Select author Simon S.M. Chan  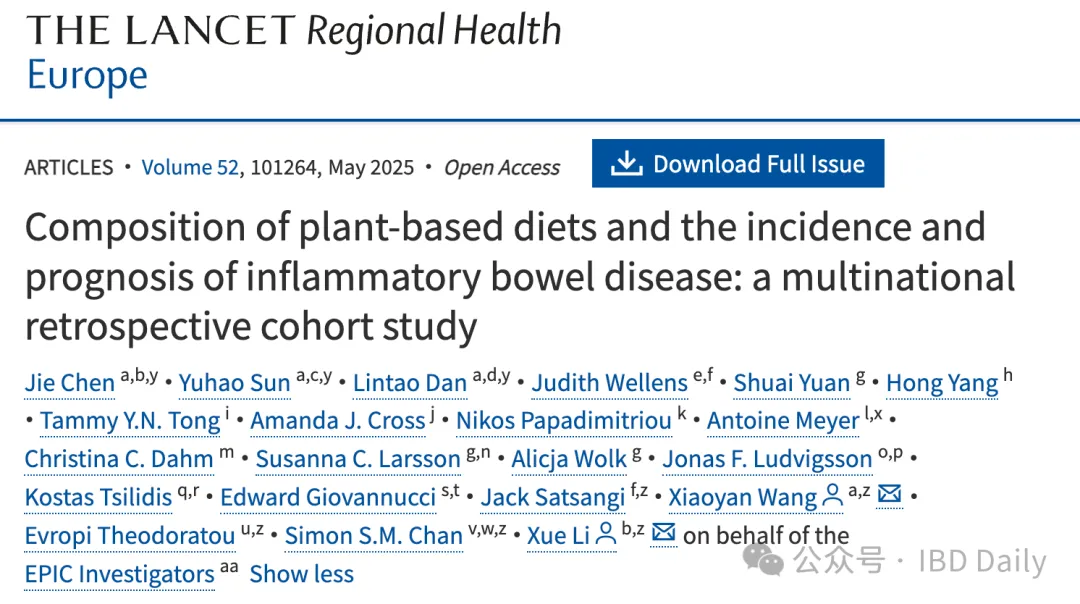click(x=373, y=536)
